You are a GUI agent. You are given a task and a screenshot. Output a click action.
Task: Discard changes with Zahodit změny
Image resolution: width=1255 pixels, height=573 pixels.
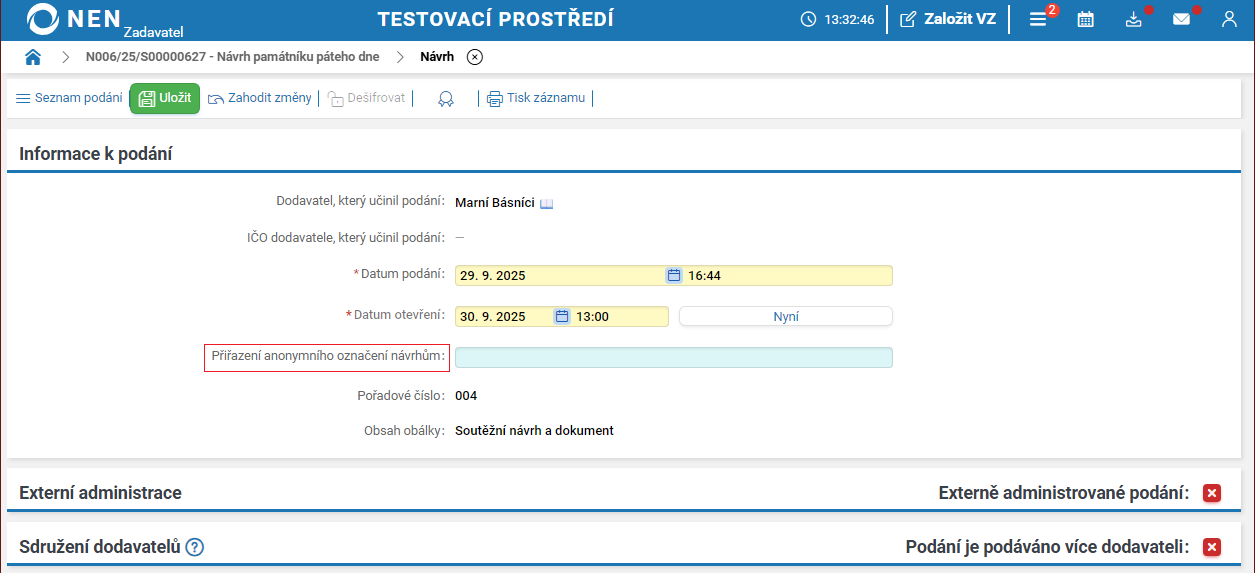tap(260, 98)
